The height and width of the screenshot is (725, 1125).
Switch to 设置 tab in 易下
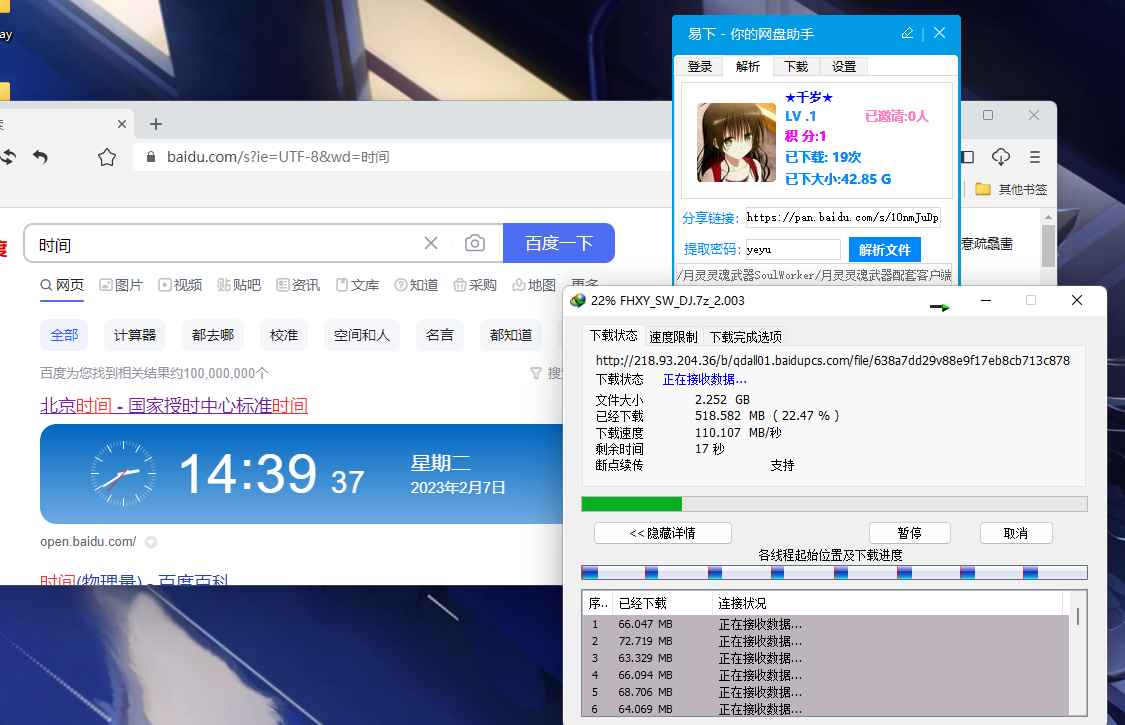(844, 67)
